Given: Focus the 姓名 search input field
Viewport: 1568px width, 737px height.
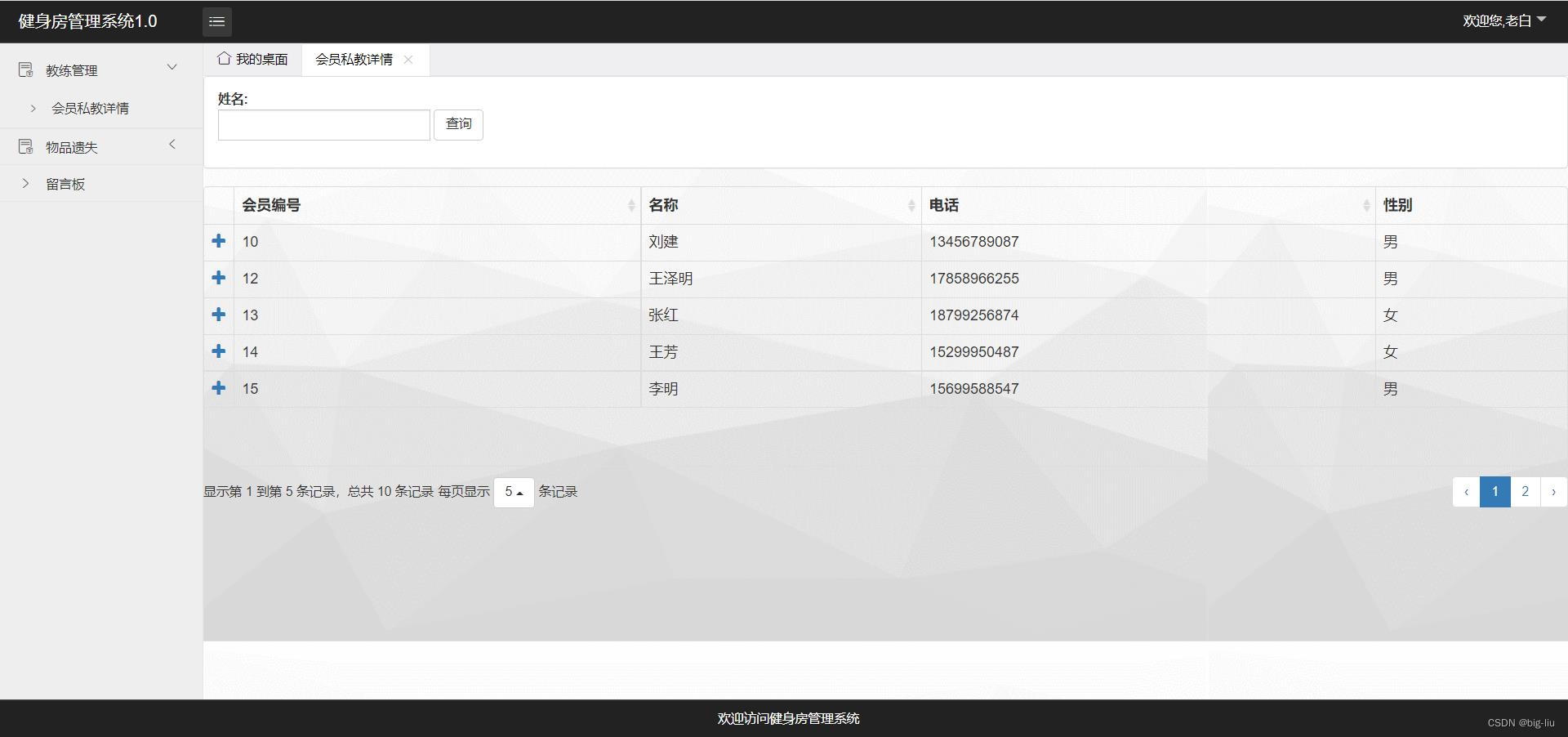Looking at the screenshot, I should click(324, 125).
